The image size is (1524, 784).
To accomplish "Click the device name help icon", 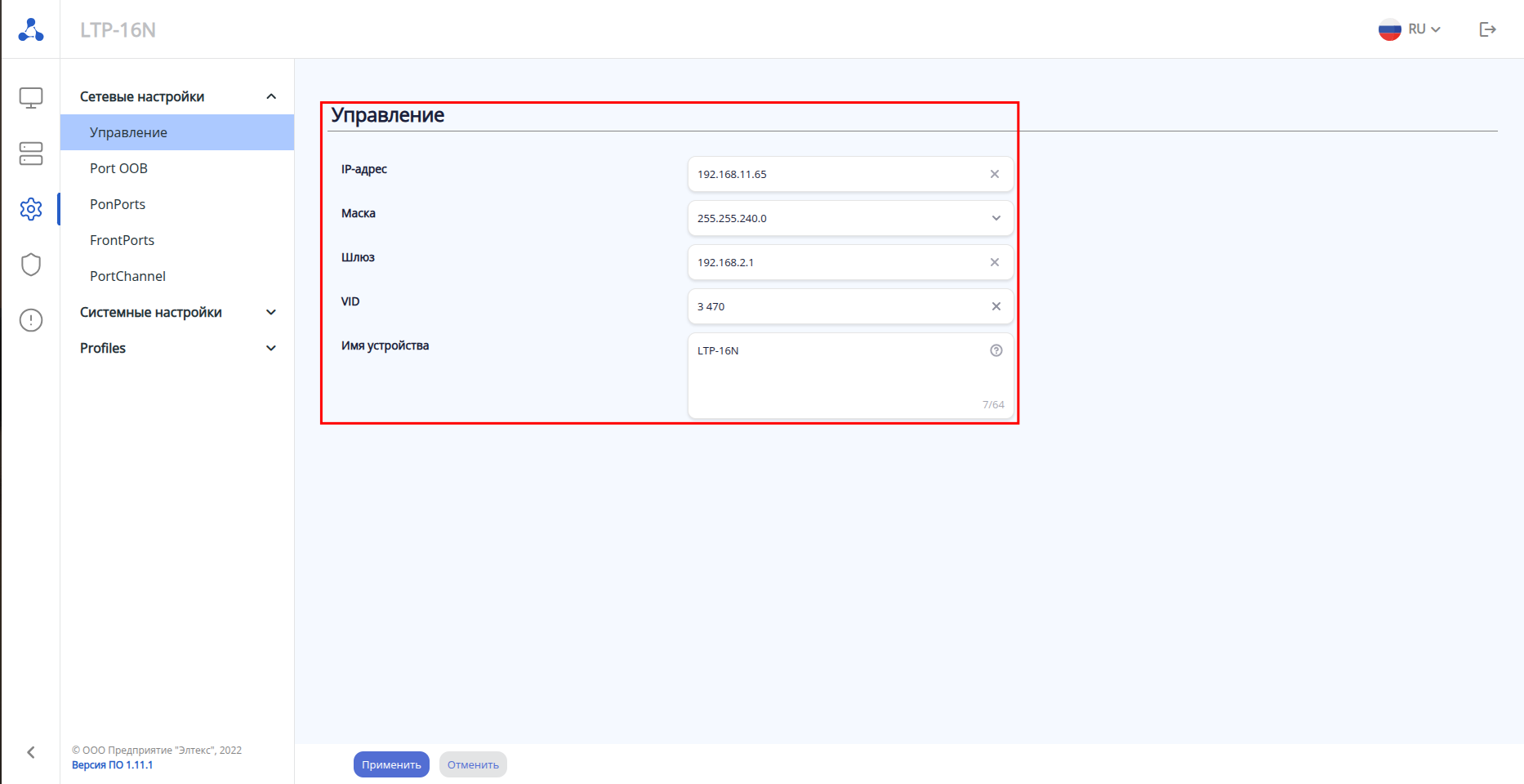I will [x=996, y=350].
